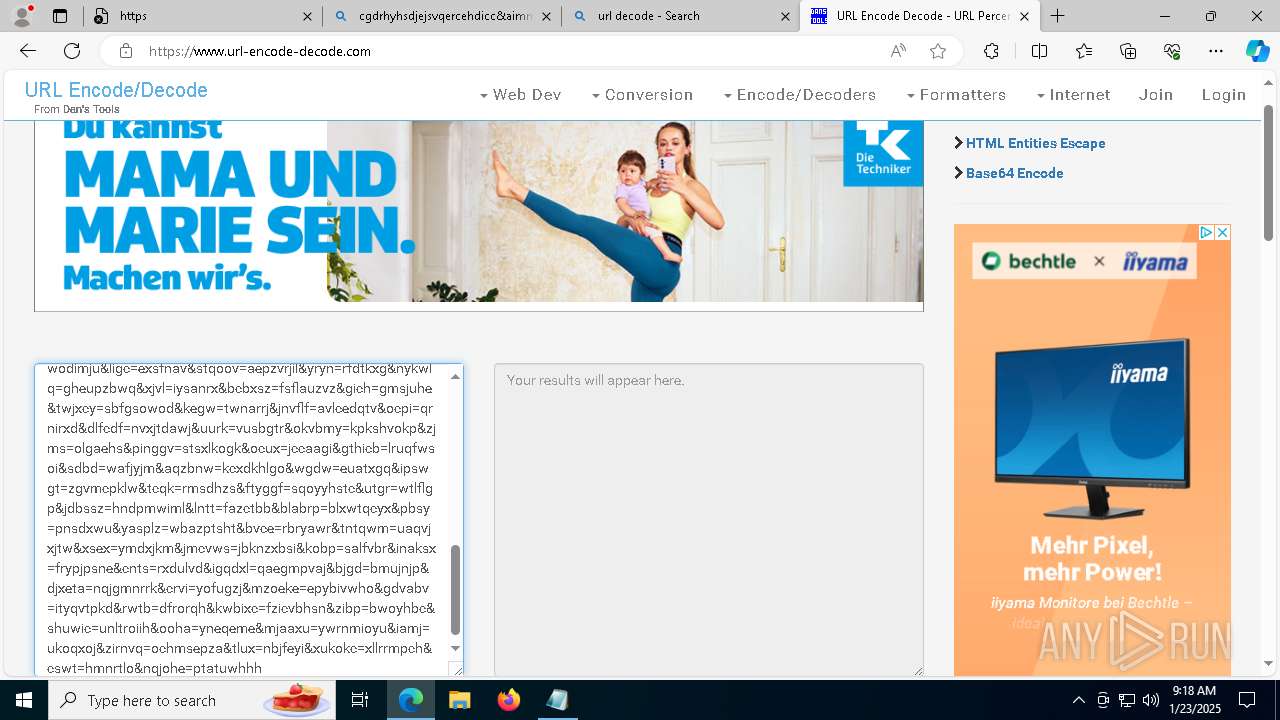1280x720 pixels.
Task: Open the clock and date flyout
Action: click(x=1194, y=700)
